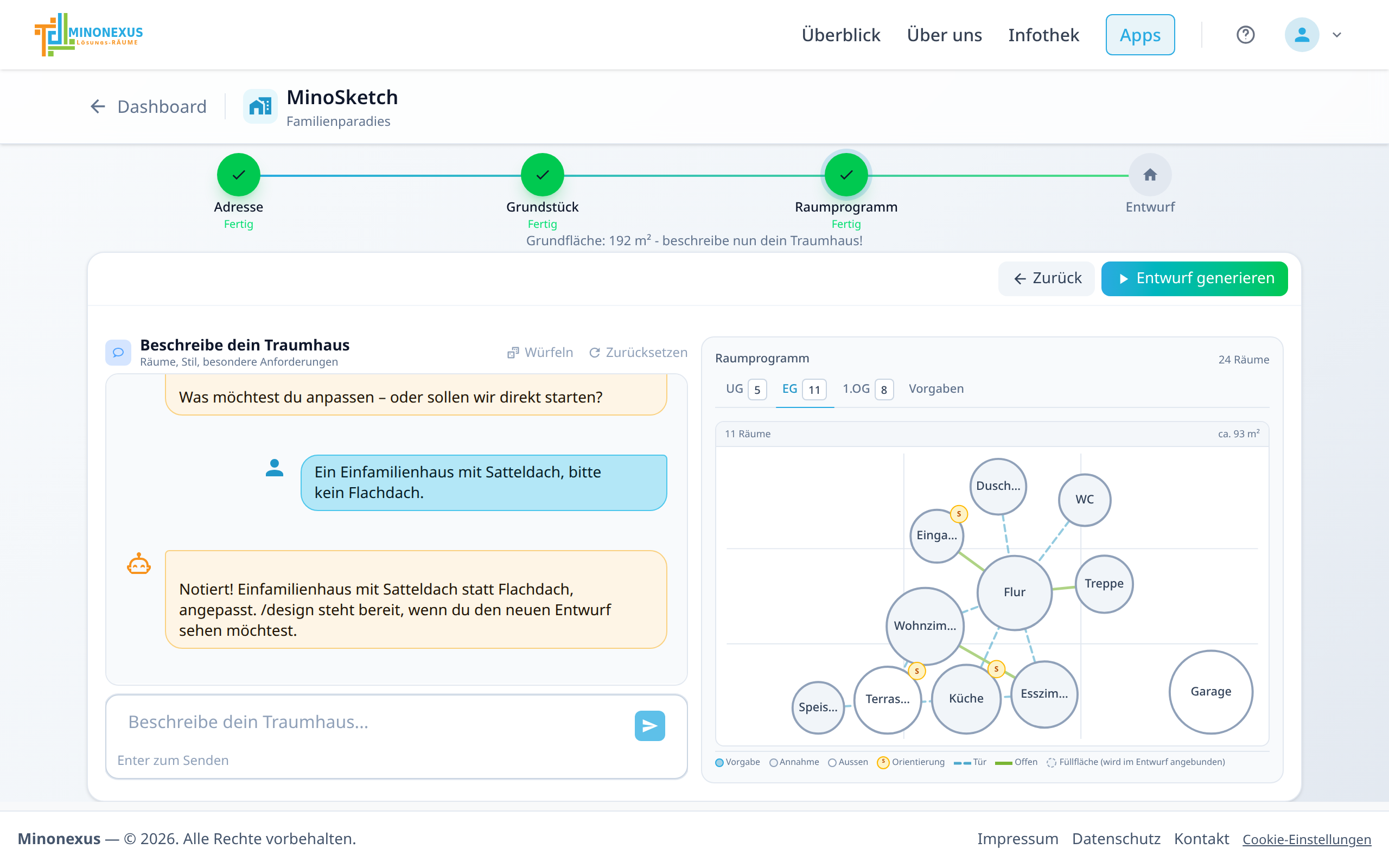Select the WC room node
1389x868 pixels.
pos(1084,500)
